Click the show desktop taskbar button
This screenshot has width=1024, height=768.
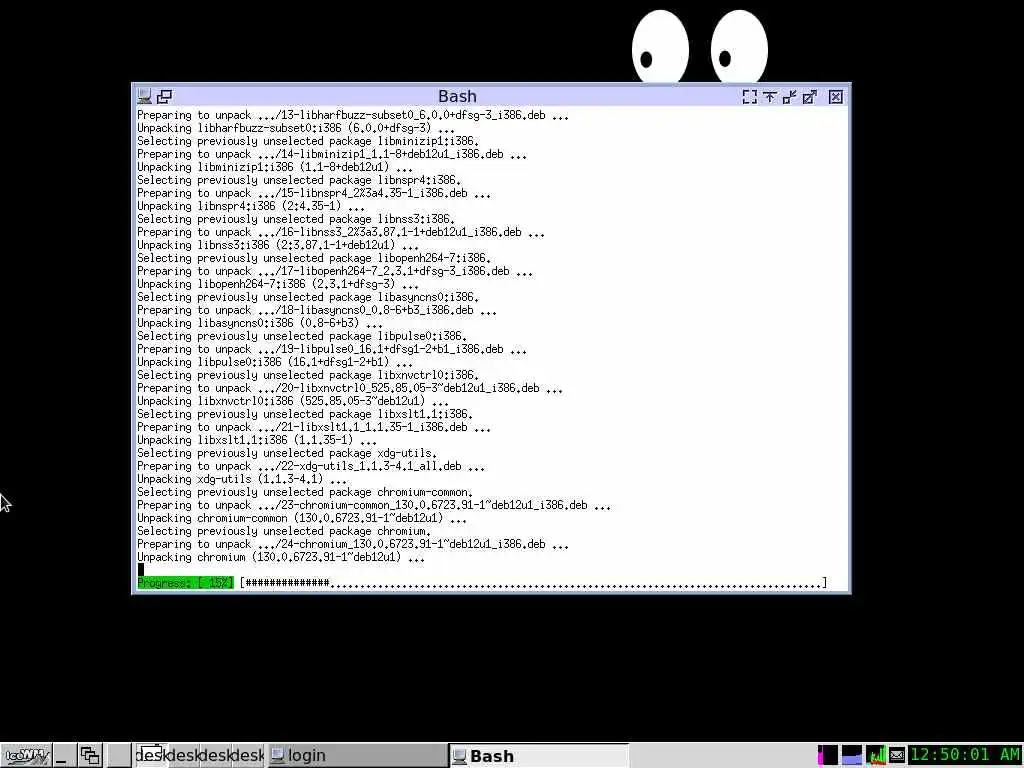(63, 756)
